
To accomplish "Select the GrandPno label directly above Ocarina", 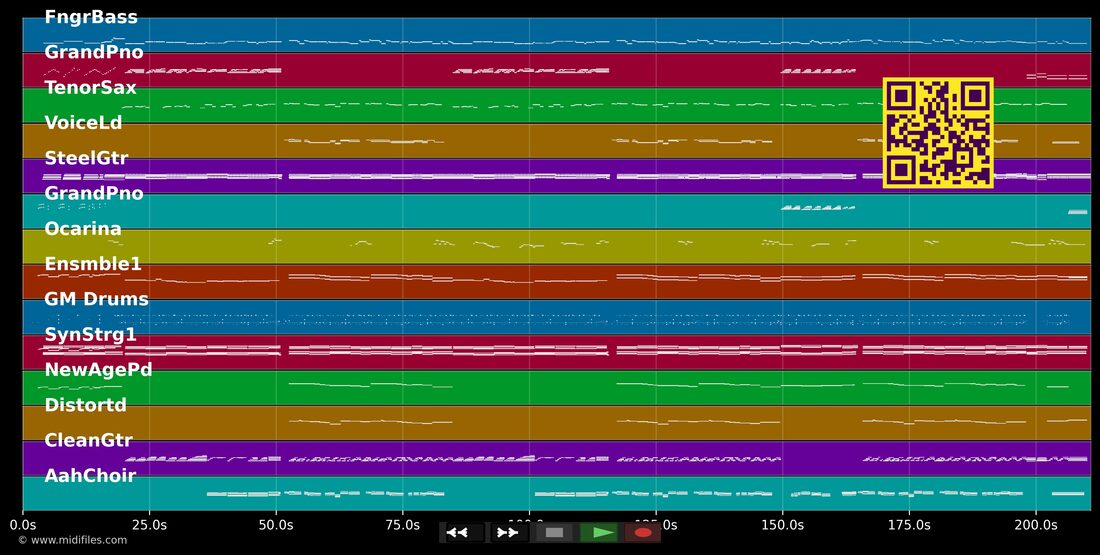I will [94, 194].
